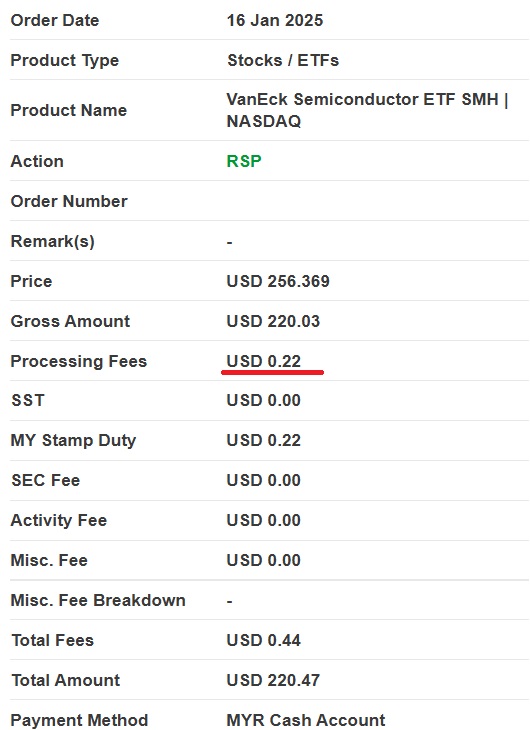Click the SEC Fee value USD 0.00
The width and height of the screenshot is (530, 730).
coord(263,480)
